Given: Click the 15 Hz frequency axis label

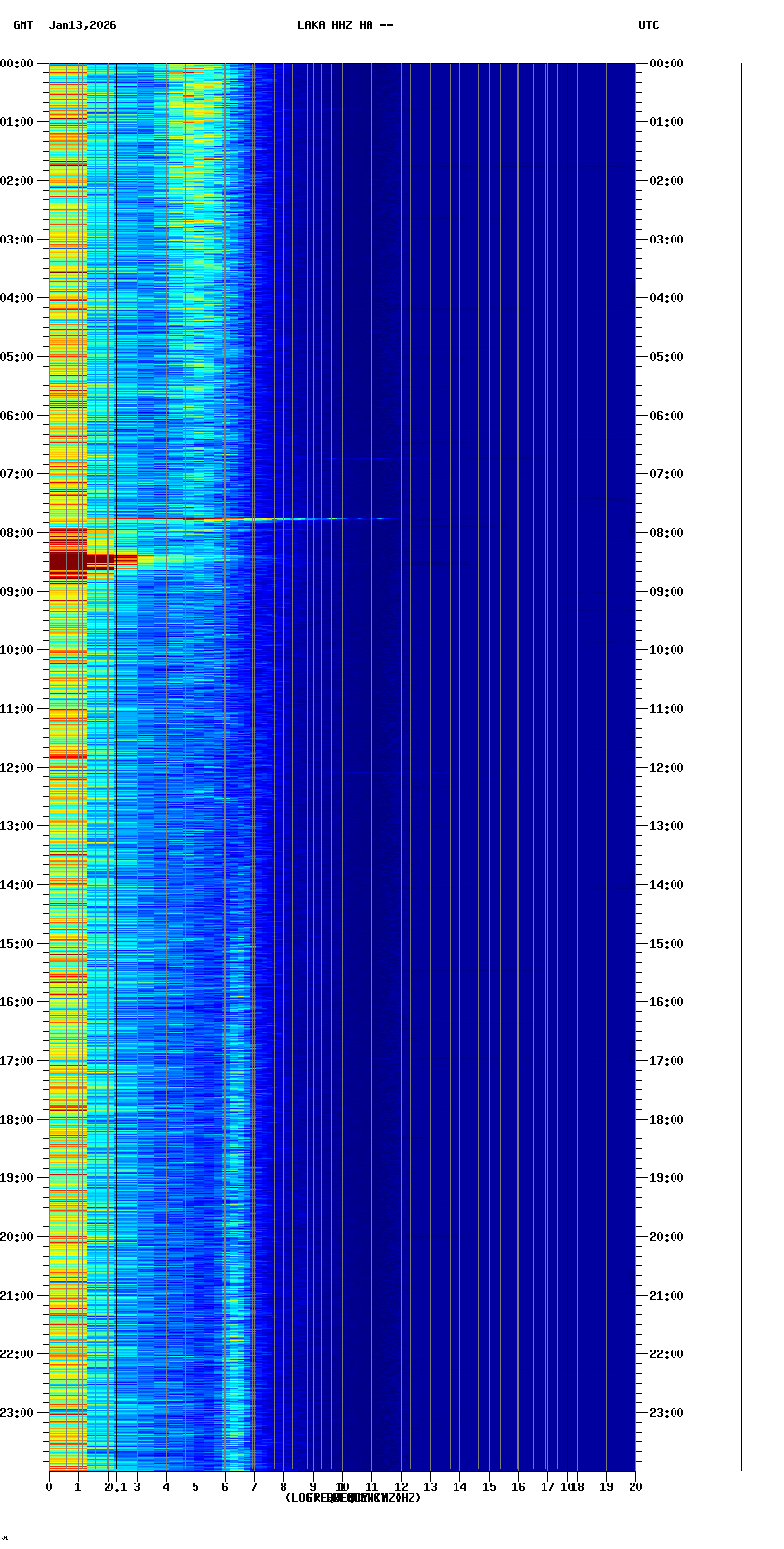Looking at the screenshot, I should [x=489, y=1487].
